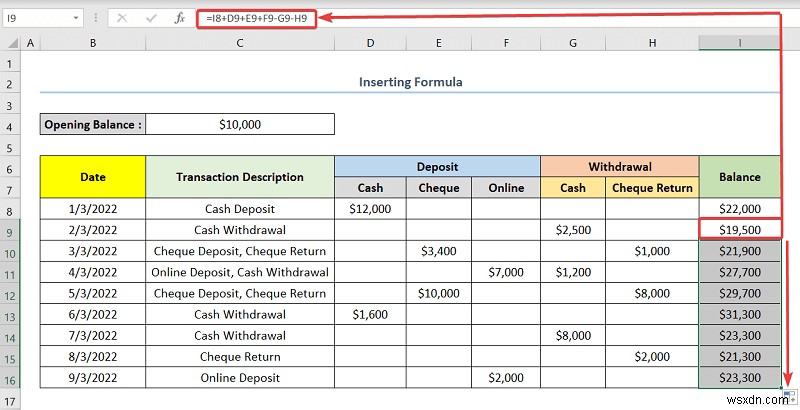The height and width of the screenshot is (410, 800).
Task: Open the Auto Fill Options icon below Balance column
Action: 789,396
